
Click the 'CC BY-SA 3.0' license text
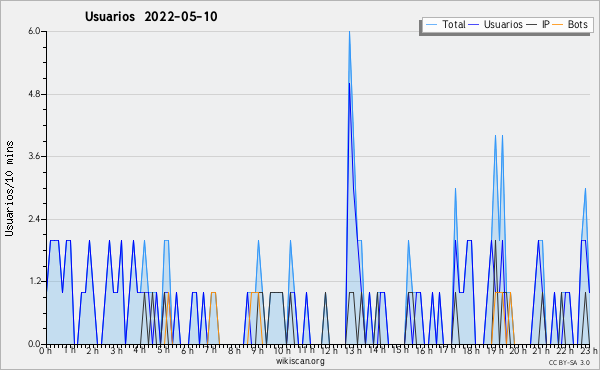(569, 362)
